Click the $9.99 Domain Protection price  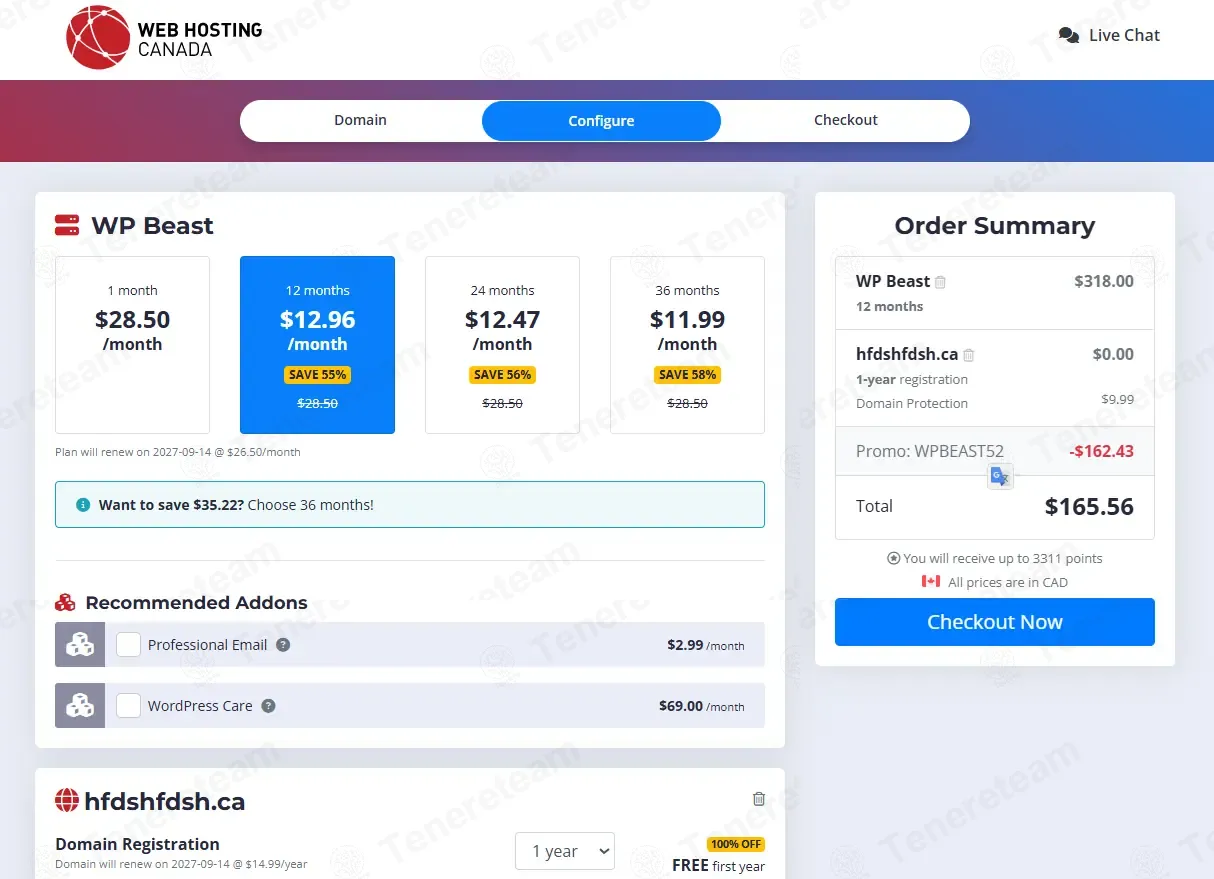1117,399
